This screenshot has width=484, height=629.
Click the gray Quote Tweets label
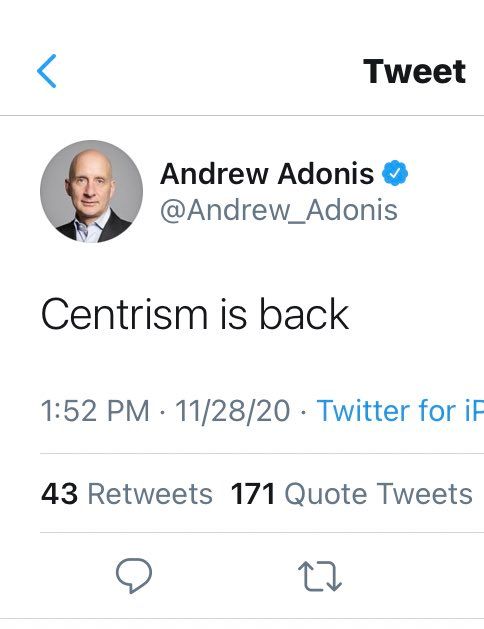[x=379, y=493]
